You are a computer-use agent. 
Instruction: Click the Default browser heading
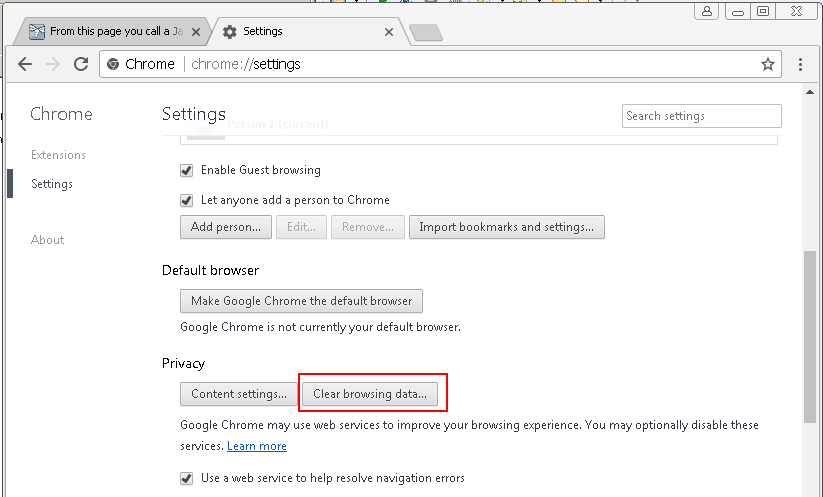pyautogui.click(x=210, y=270)
